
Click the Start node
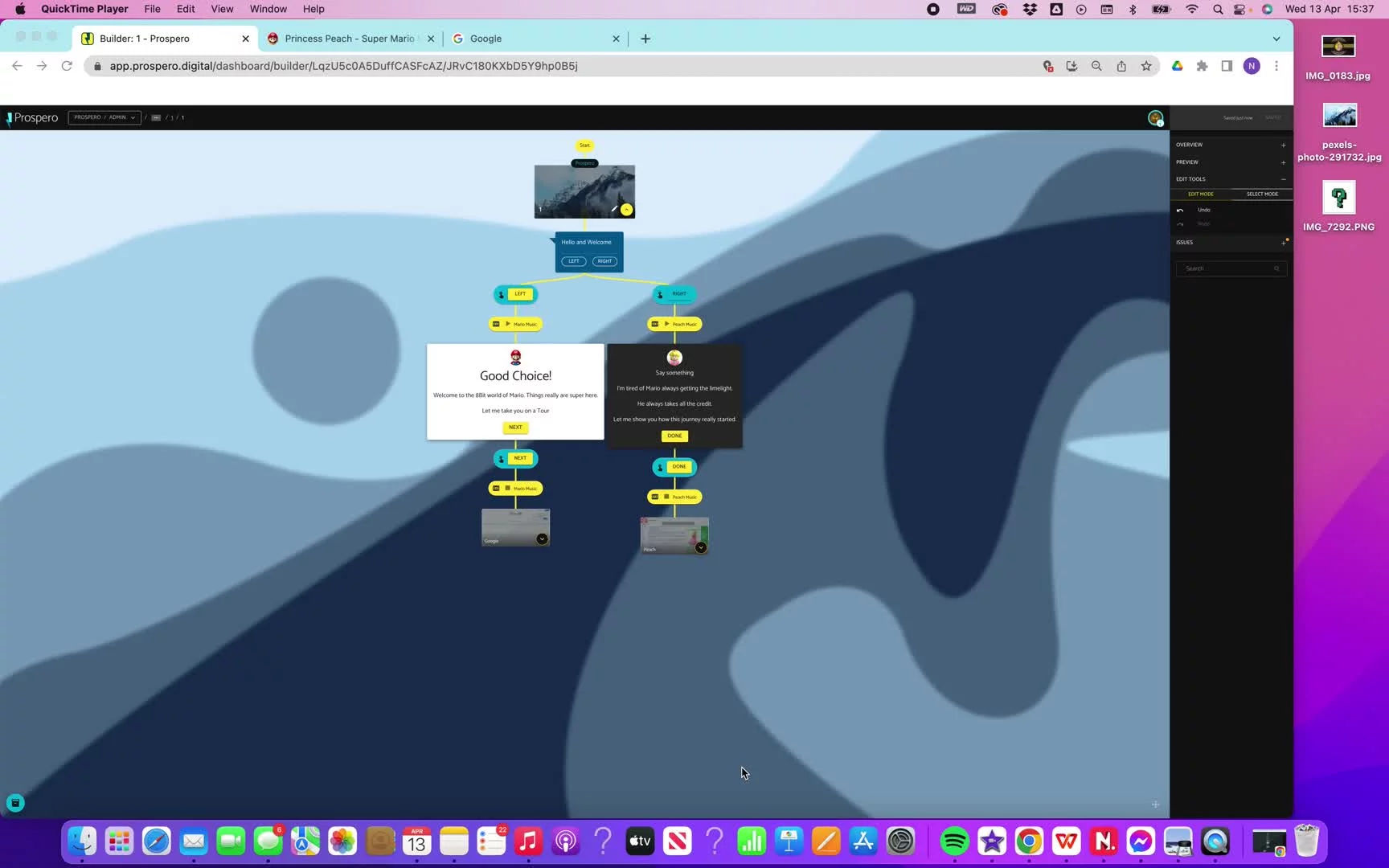coord(584,145)
